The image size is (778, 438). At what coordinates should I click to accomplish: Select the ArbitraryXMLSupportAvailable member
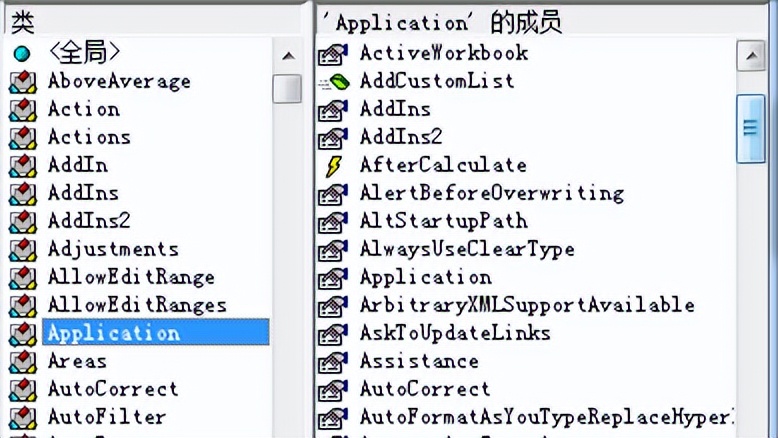click(527, 306)
